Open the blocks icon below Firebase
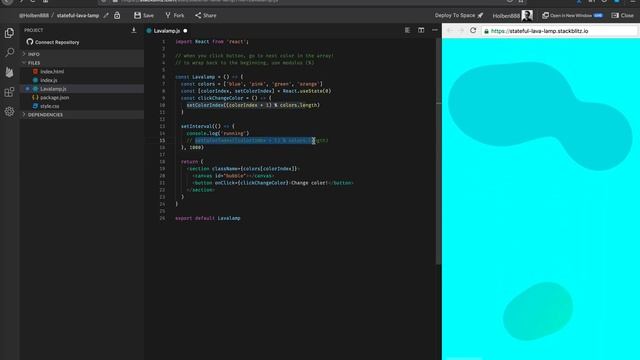 pos(9,92)
